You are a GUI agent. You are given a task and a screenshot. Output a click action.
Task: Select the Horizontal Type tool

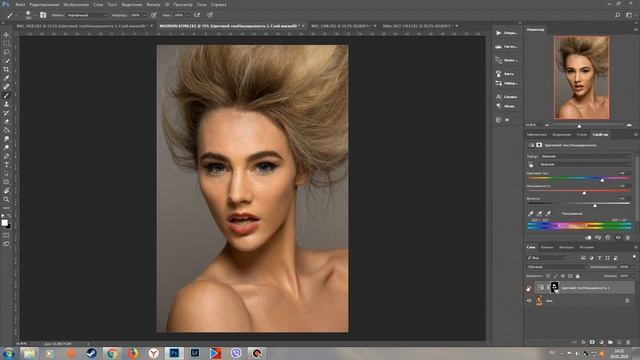tap(6, 164)
